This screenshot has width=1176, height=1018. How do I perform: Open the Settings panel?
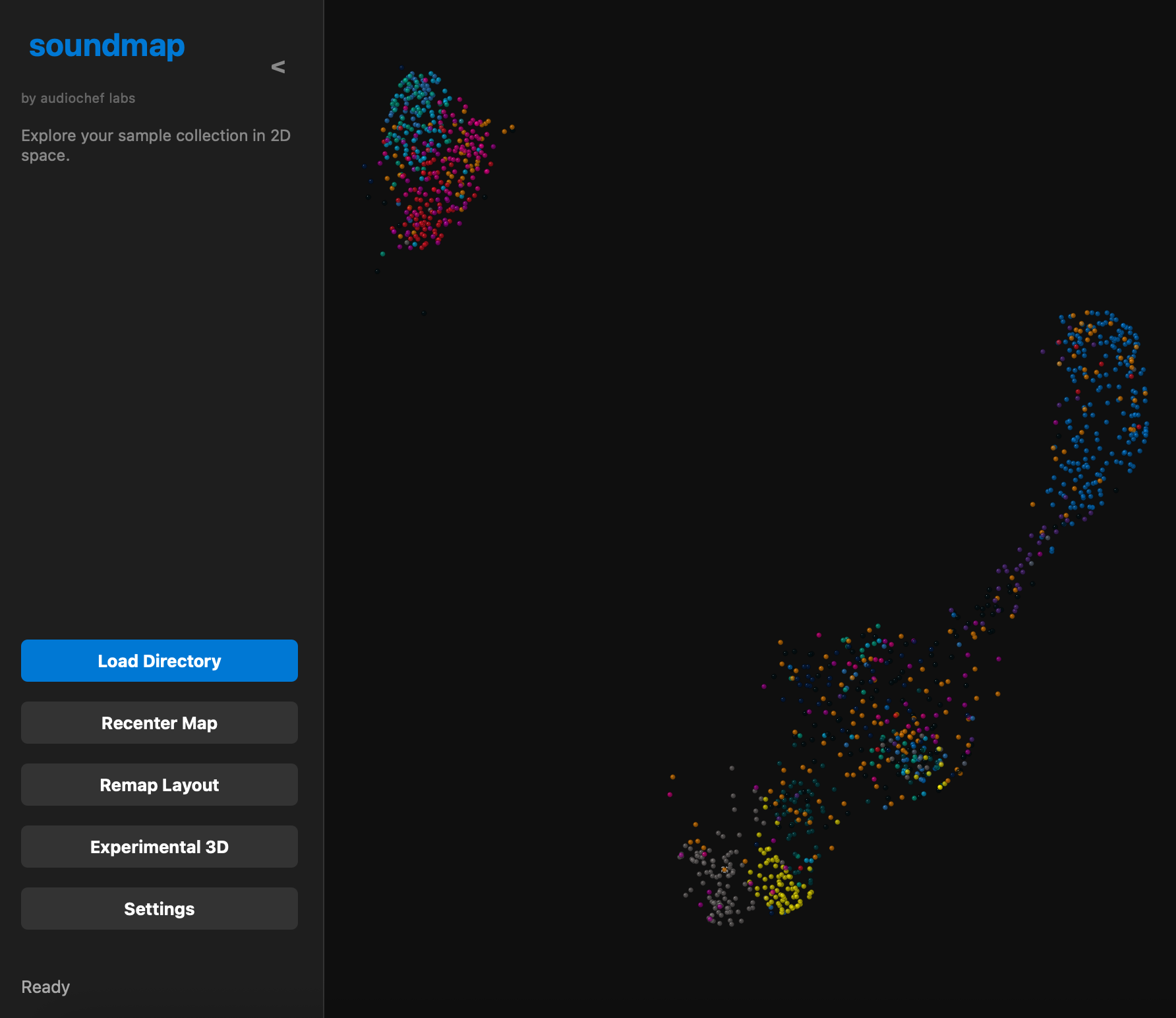(x=159, y=908)
